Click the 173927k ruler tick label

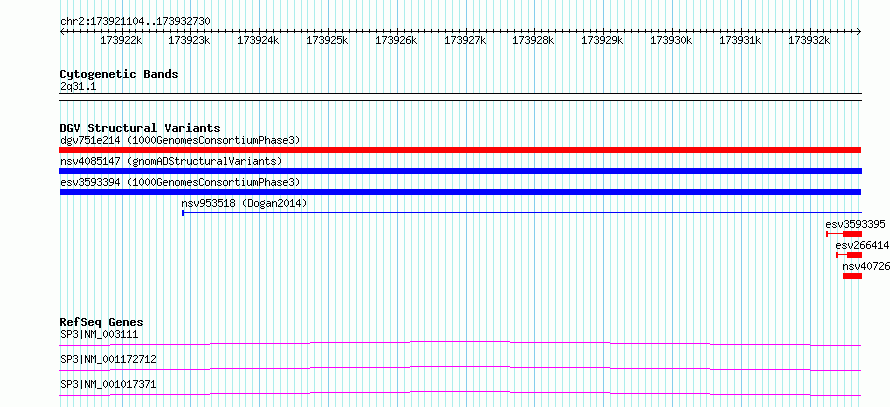click(465, 40)
